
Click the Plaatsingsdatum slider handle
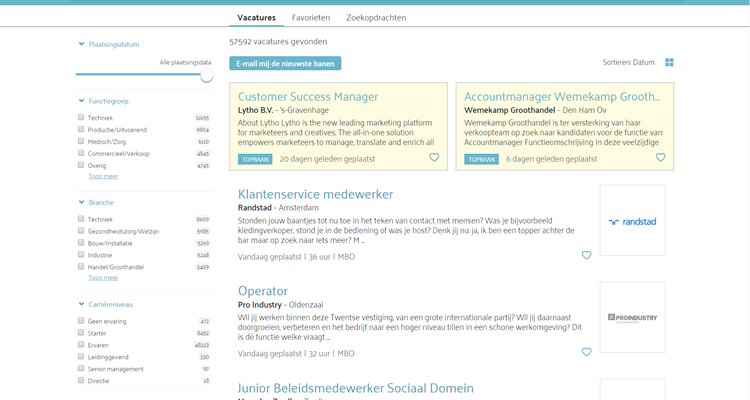(x=206, y=75)
